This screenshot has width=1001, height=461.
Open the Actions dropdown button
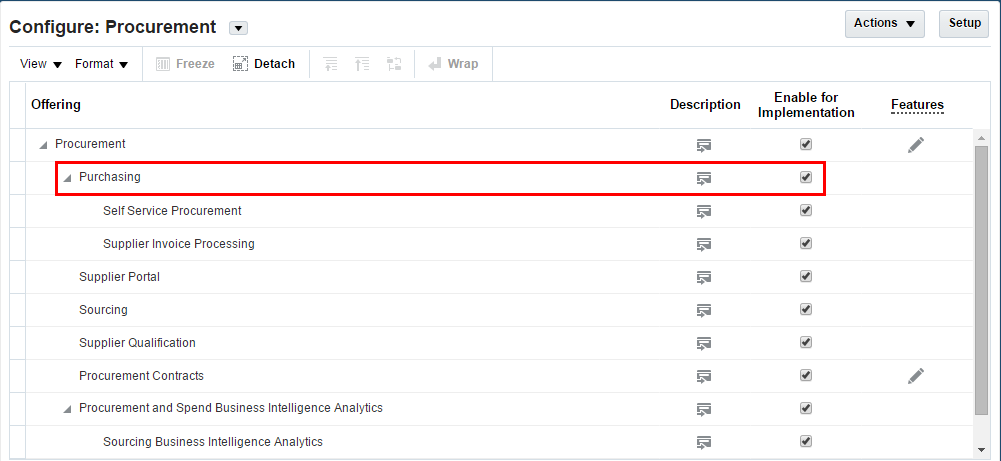coord(884,23)
